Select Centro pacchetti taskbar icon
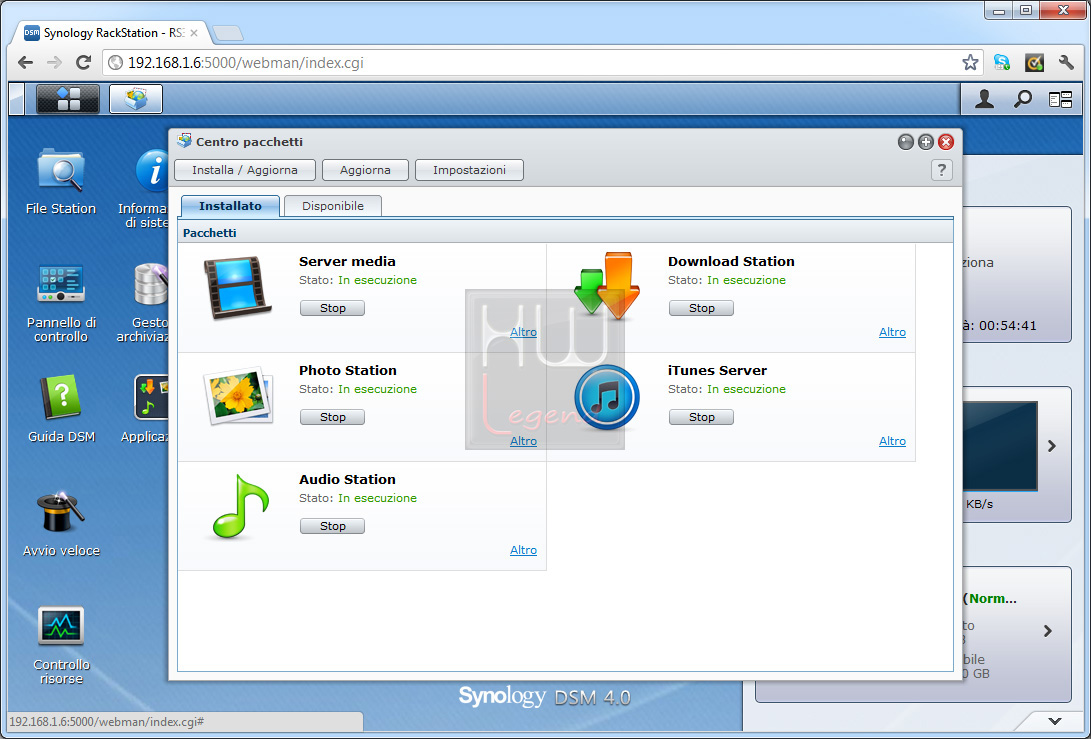Screen dimensions: 1091x739 tap(136, 99)
